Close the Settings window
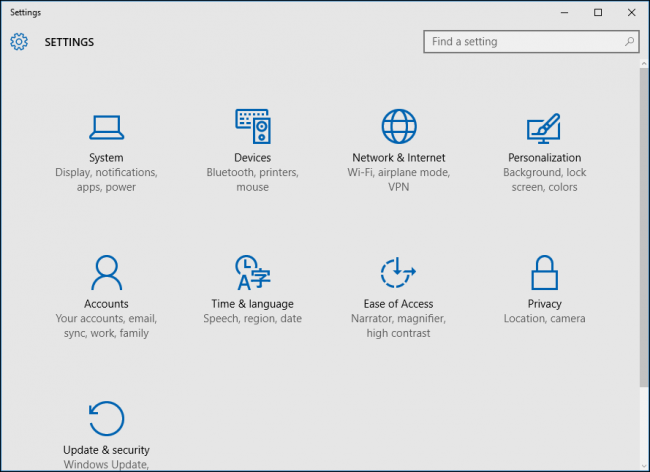 click(631, 12)
